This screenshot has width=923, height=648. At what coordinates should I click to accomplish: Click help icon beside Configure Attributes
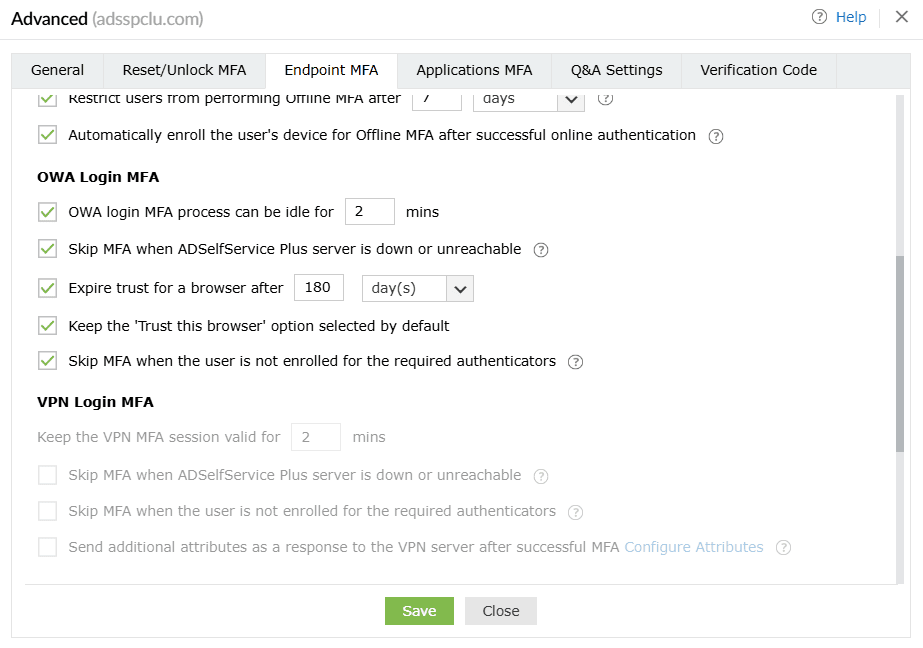pyautogui.click(x=783, y=548)
